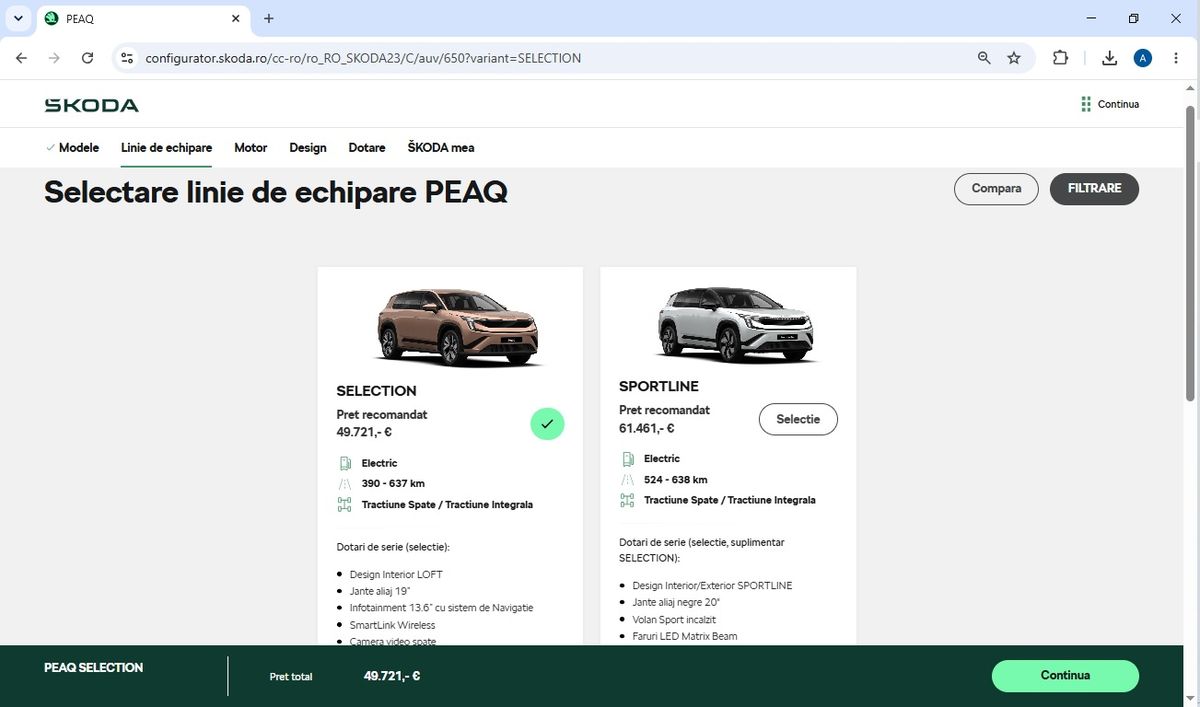This screenshot has width=1200, height=707.
Task: Switch to the Design tab
Action: tap(308, 147)
